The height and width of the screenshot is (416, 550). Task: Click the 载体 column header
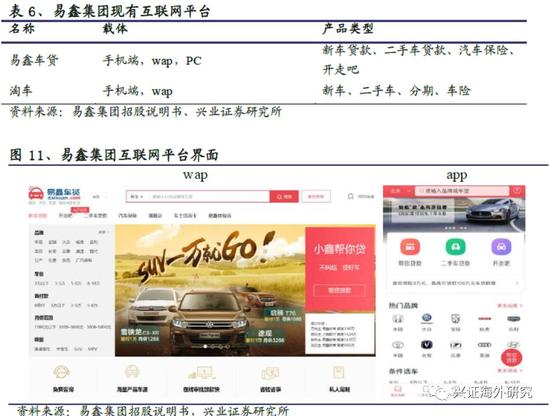115,29
